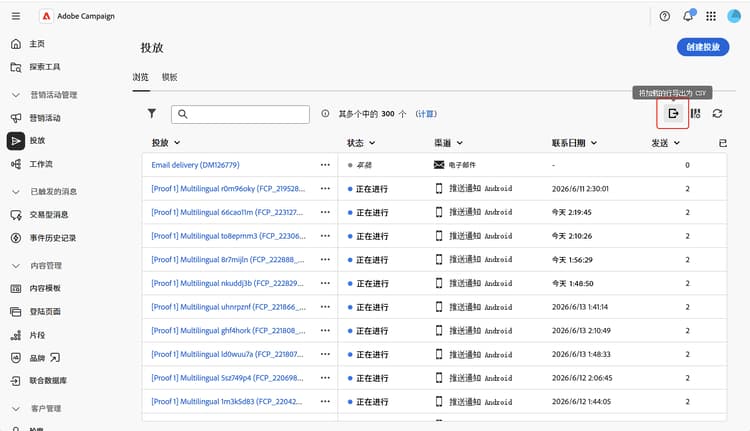750x431 pixels.
Task: Open Email delivery (DM126779) link
Action: click(x=195, y=165)
